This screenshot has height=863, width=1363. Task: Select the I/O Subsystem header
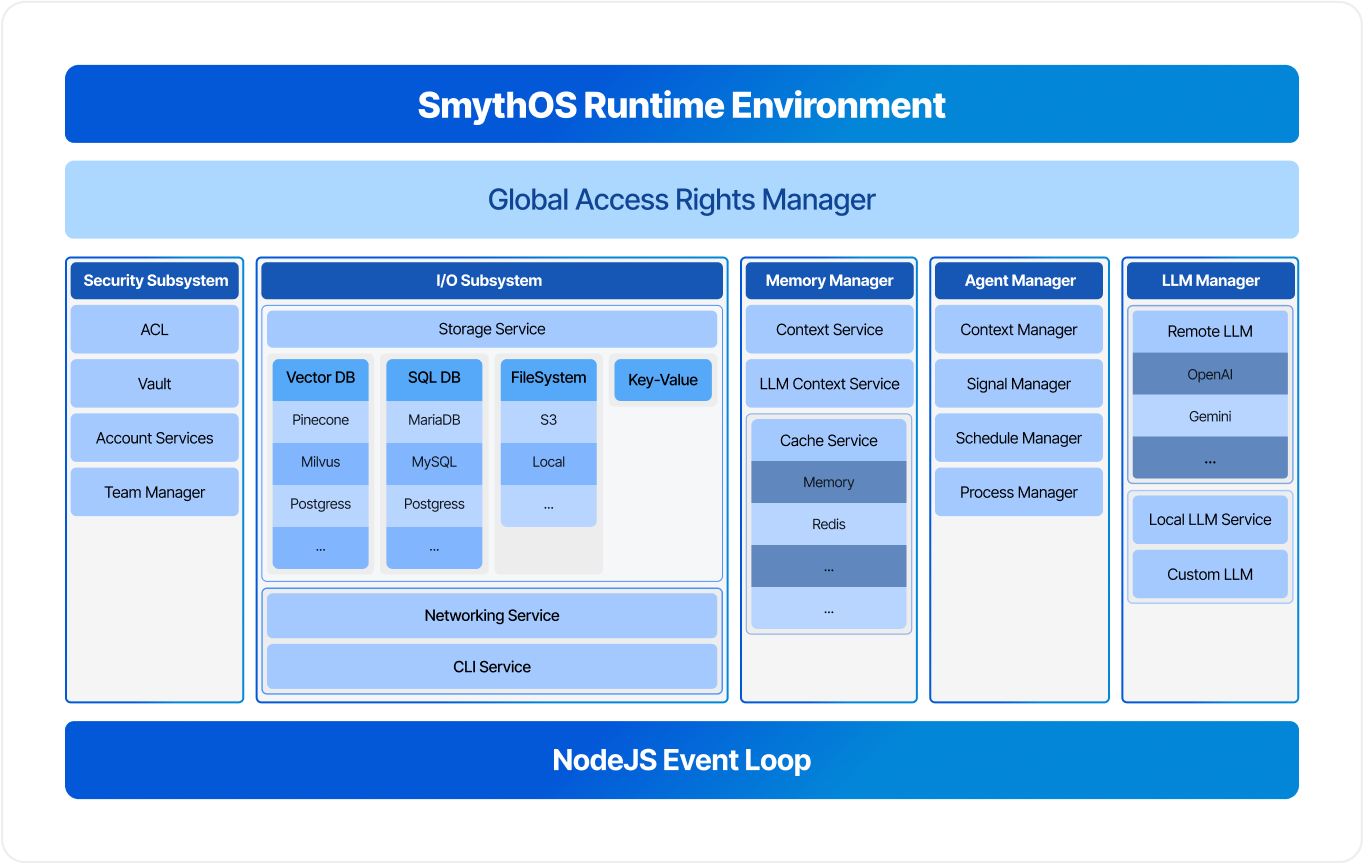coord(490,281)
